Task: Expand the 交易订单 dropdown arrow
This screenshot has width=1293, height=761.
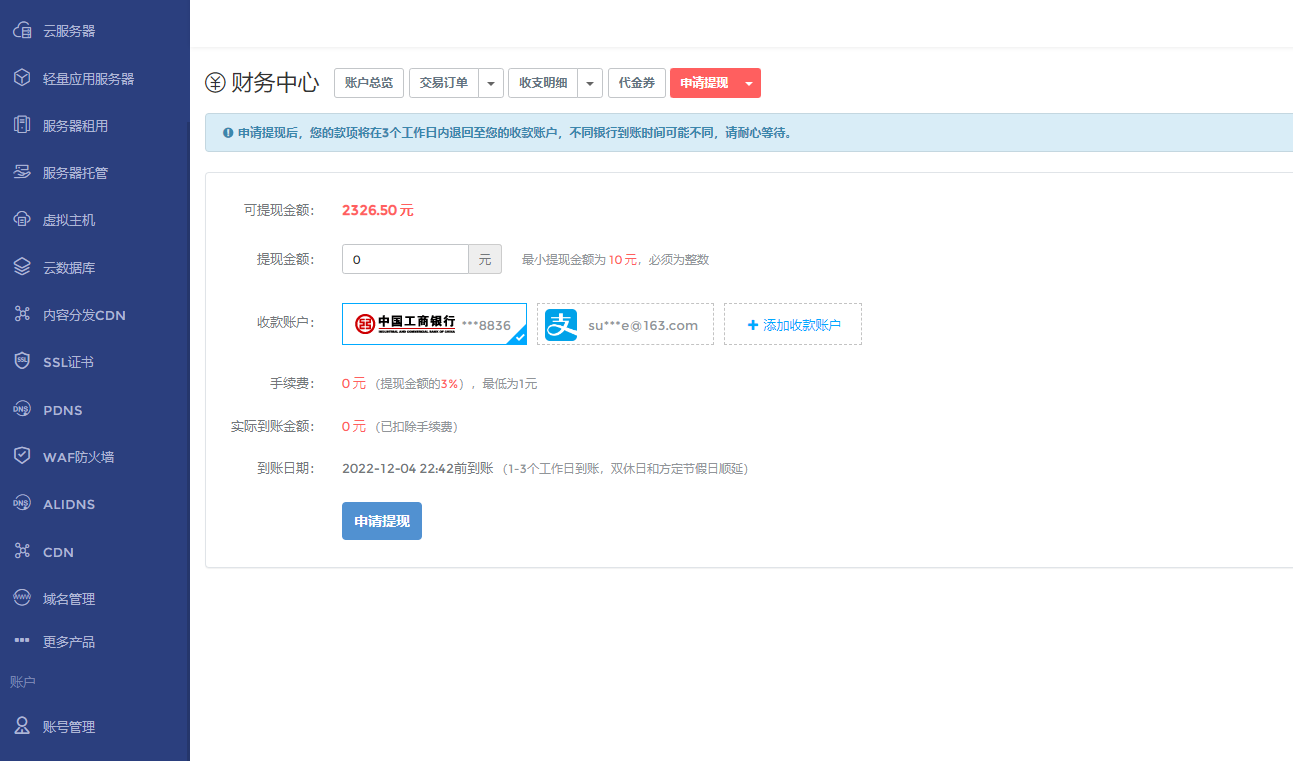Action: 491,83
